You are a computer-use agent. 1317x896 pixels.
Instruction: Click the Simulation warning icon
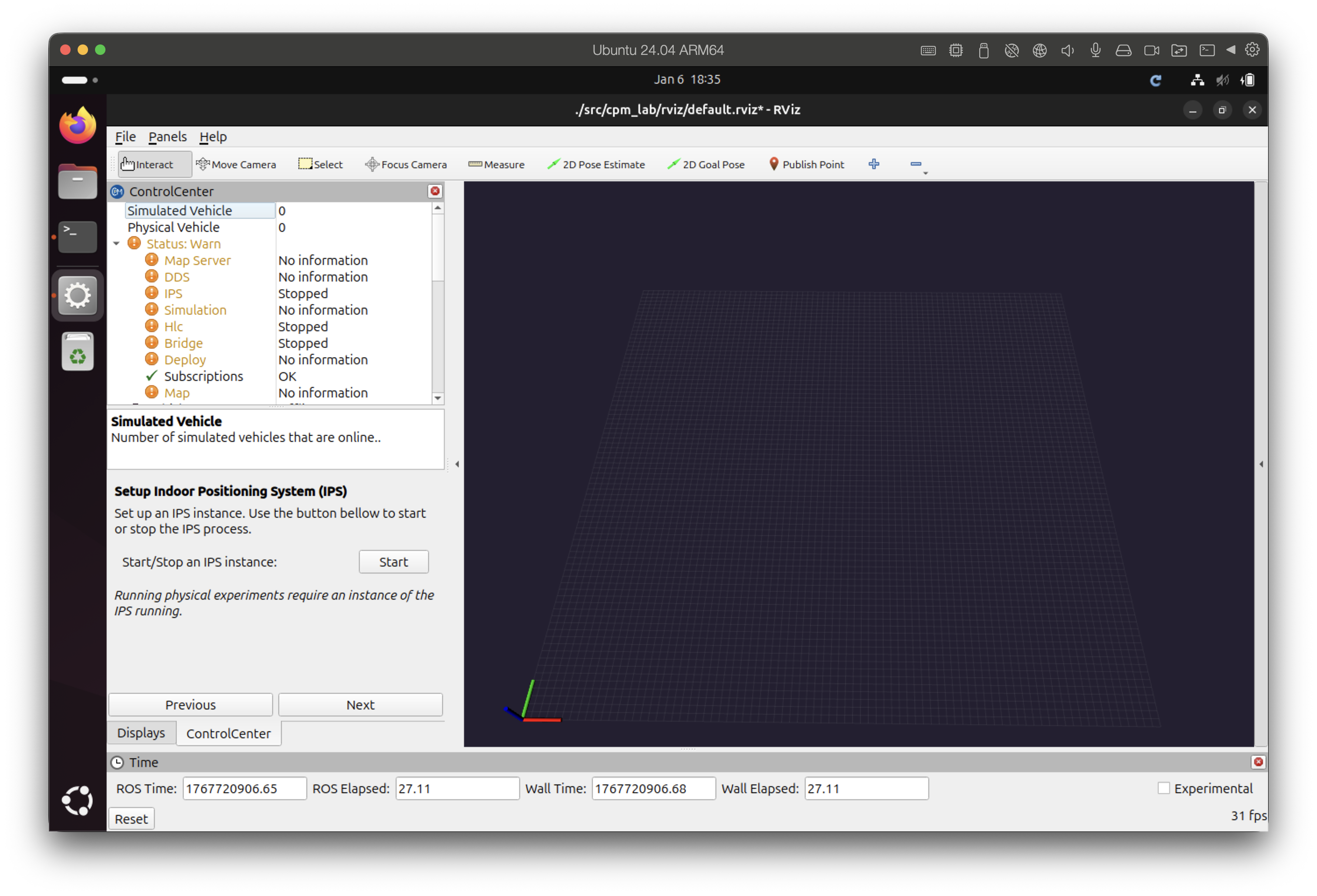151,309
